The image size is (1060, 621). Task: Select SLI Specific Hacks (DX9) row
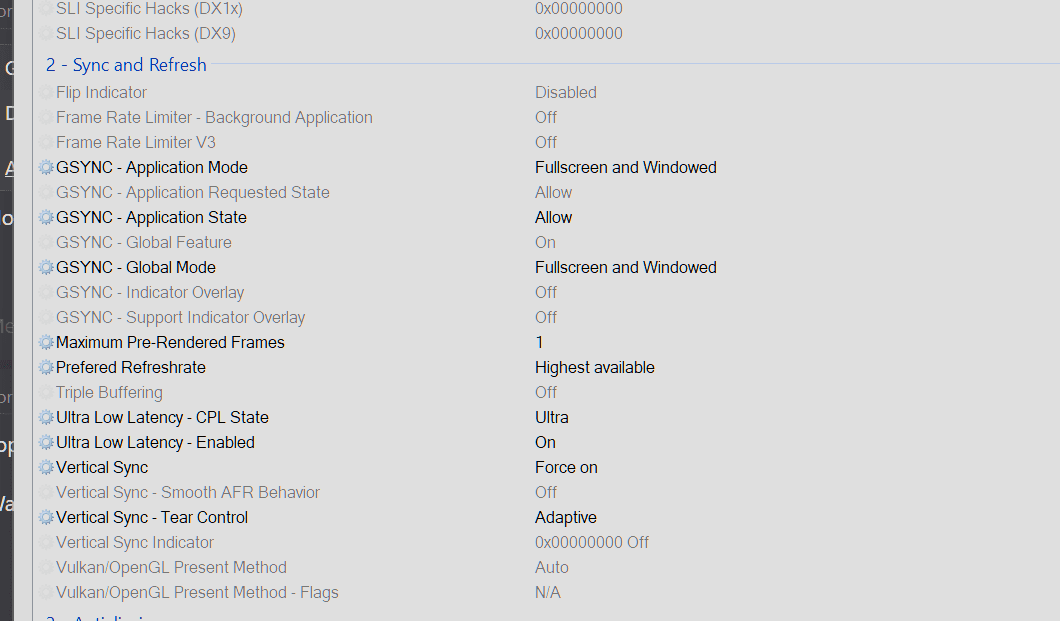[145, 34]
